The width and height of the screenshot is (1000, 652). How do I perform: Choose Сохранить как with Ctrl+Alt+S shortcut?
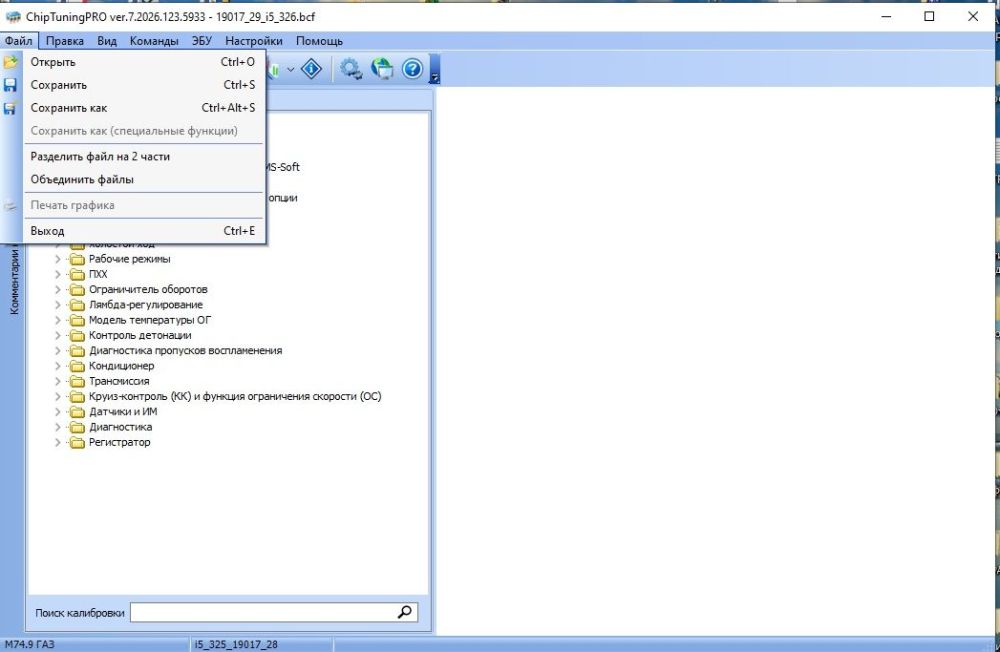point(143,108)
